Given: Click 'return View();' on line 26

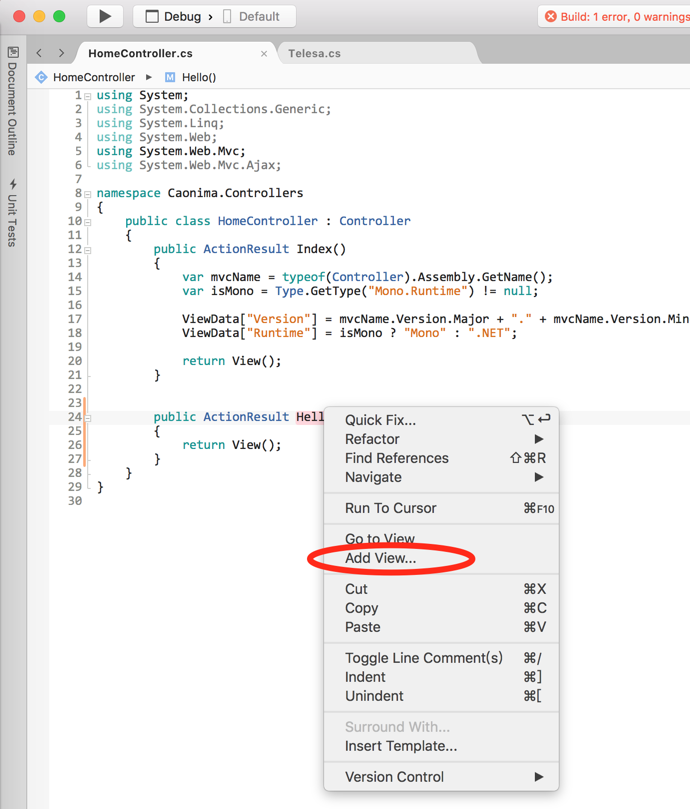Looking at the screenshot, I should pyautogui.click(x=232, y=445).
